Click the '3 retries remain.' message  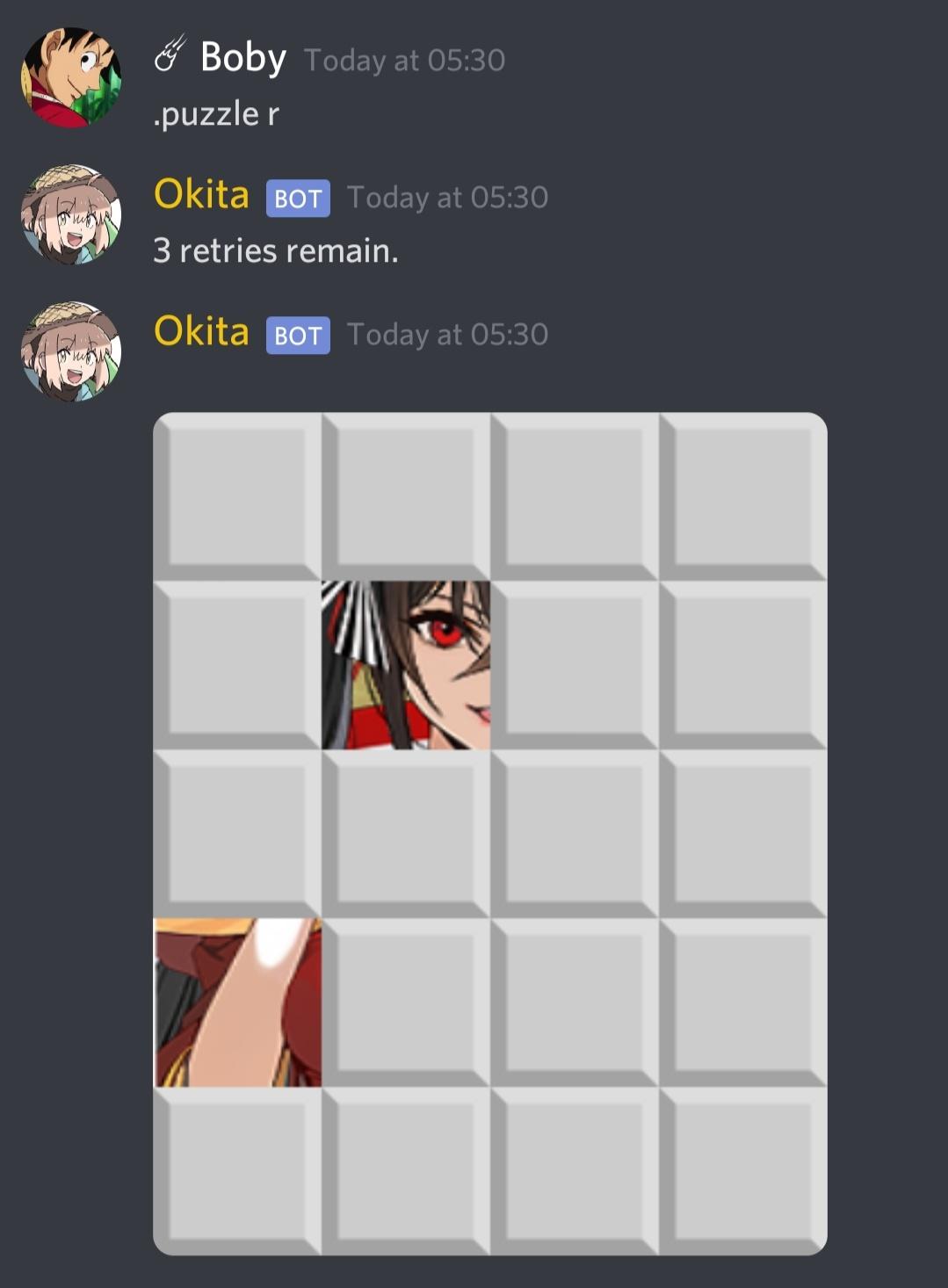click(276, 251)
